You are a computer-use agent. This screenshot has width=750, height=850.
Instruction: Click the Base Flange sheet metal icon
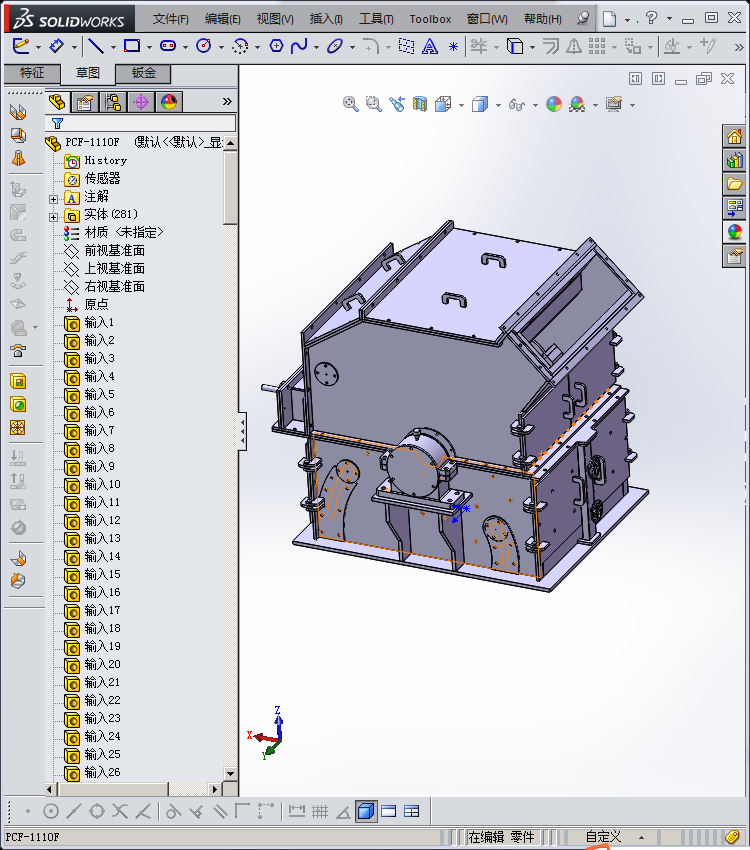pos(18,112)
